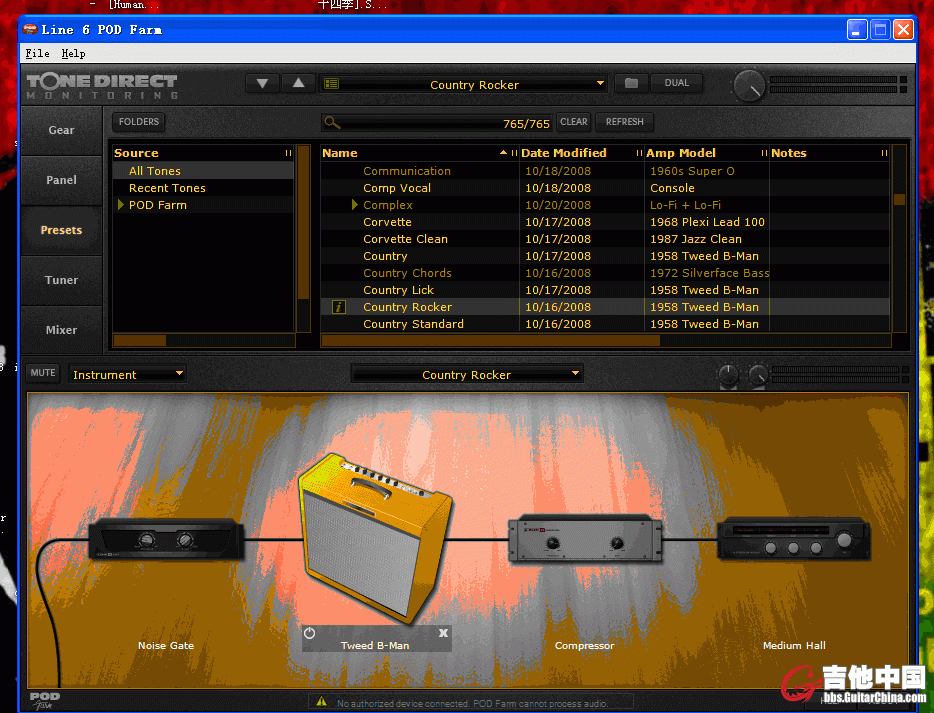
Task: Load previous preset with down arrow button
Action: [x=262, y=83]
